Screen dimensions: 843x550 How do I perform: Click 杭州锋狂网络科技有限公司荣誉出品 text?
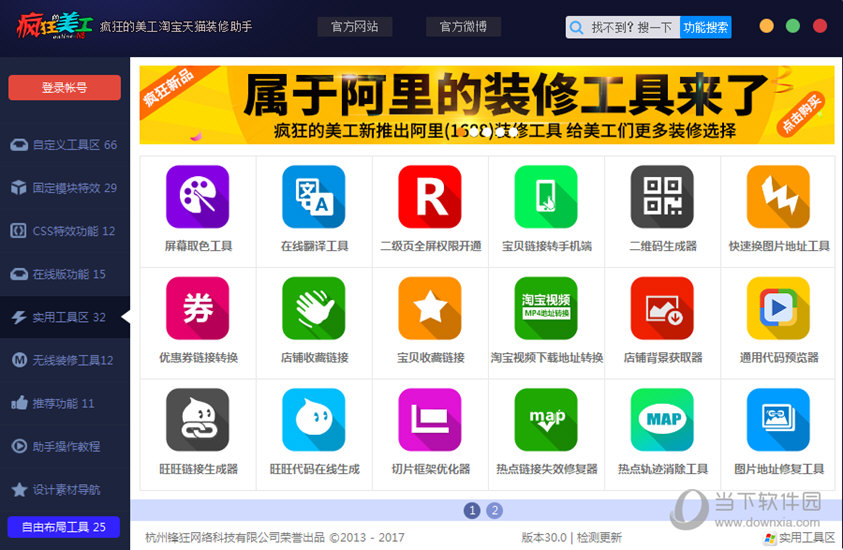(235, 538)
